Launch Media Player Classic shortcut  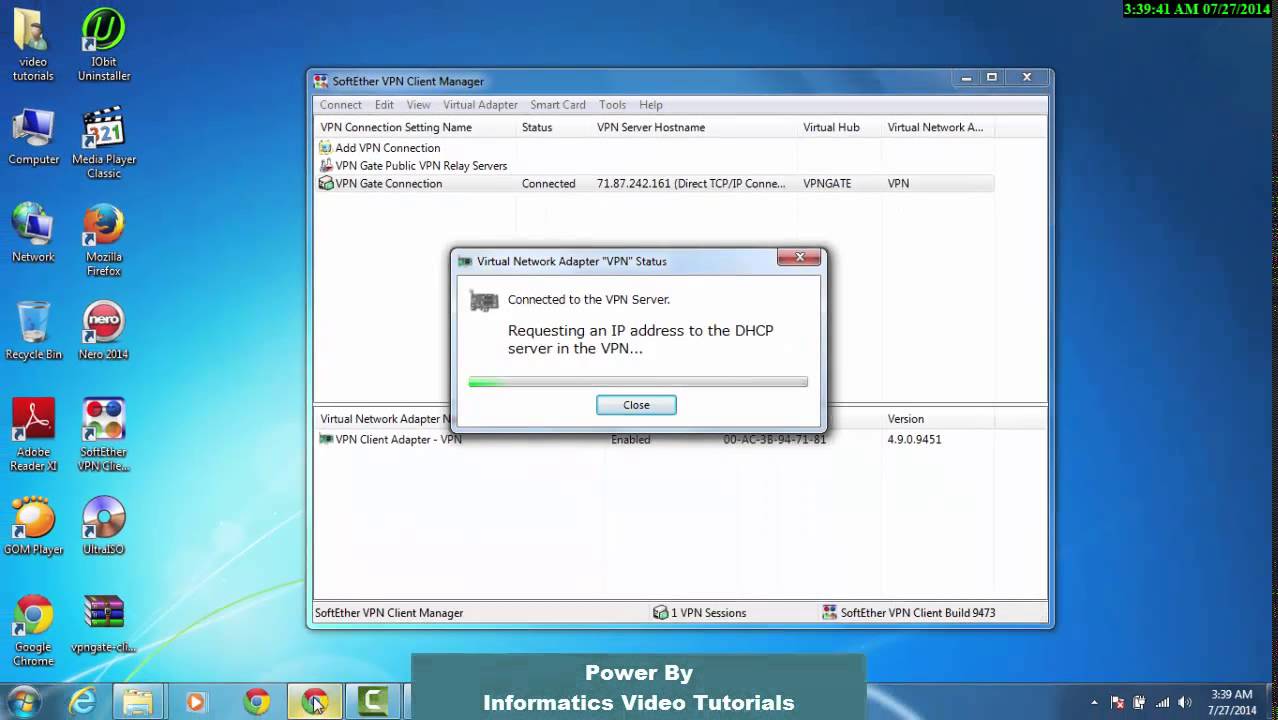(104, 142)
